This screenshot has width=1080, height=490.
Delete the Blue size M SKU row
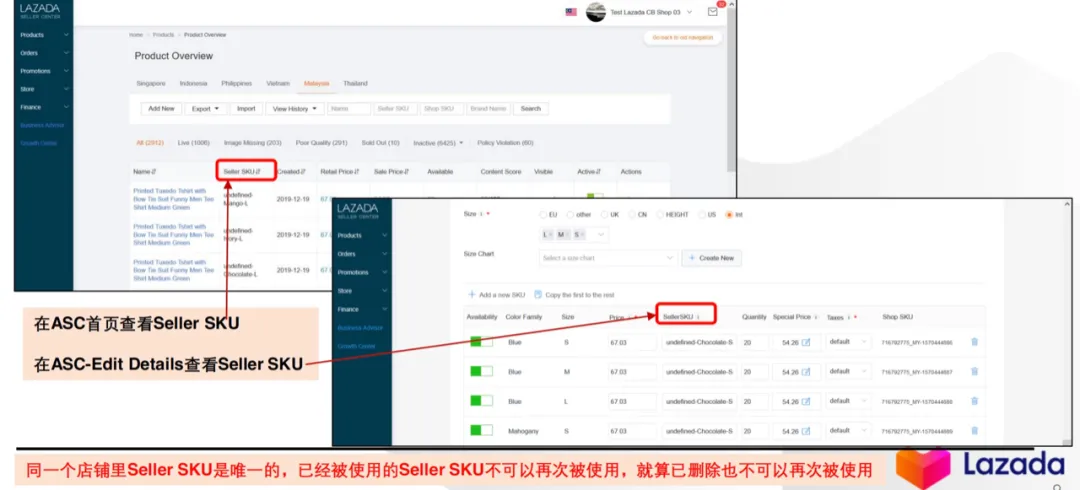pyautogui.click(x=975, y=371)
